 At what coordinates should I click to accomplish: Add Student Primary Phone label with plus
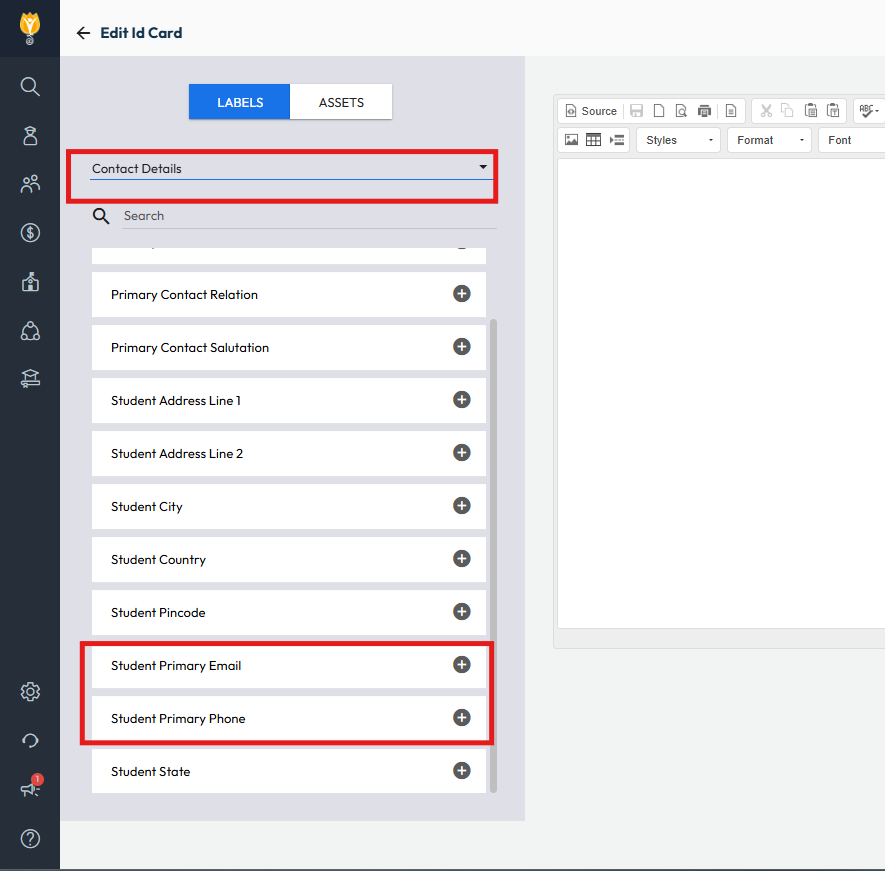point(462,718)
